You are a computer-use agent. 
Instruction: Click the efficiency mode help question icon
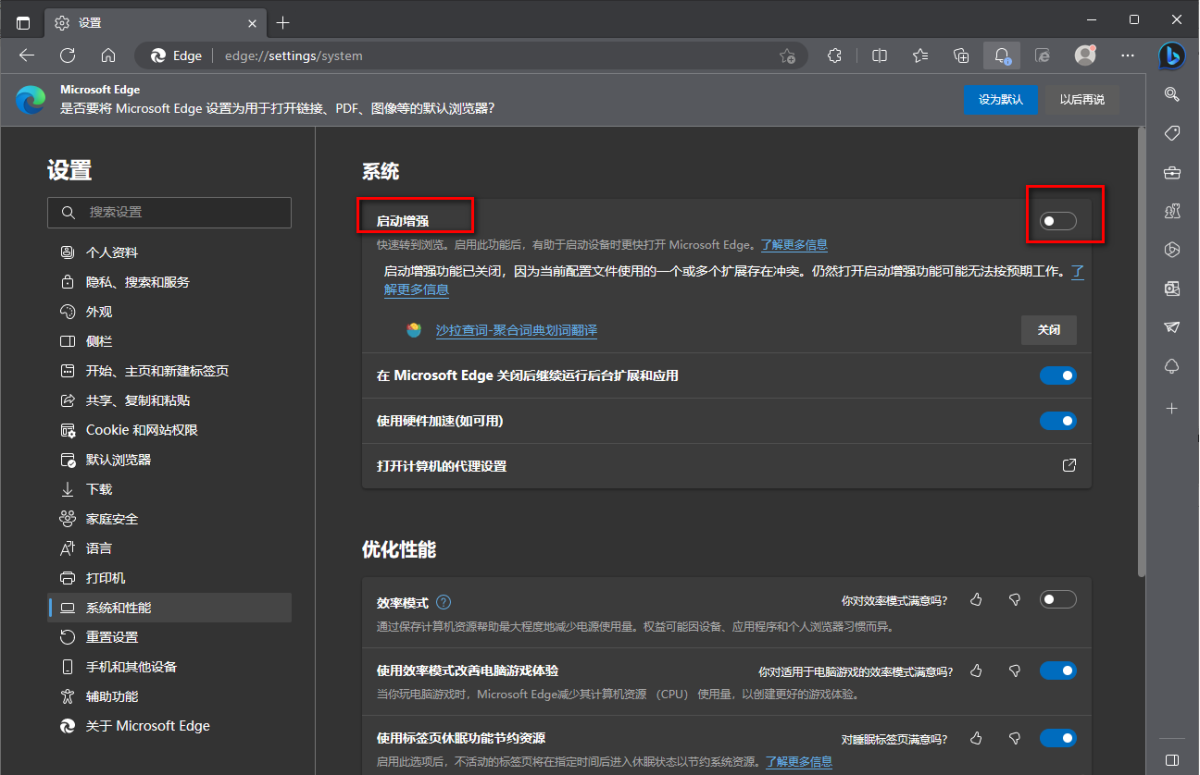click(444, 602)
